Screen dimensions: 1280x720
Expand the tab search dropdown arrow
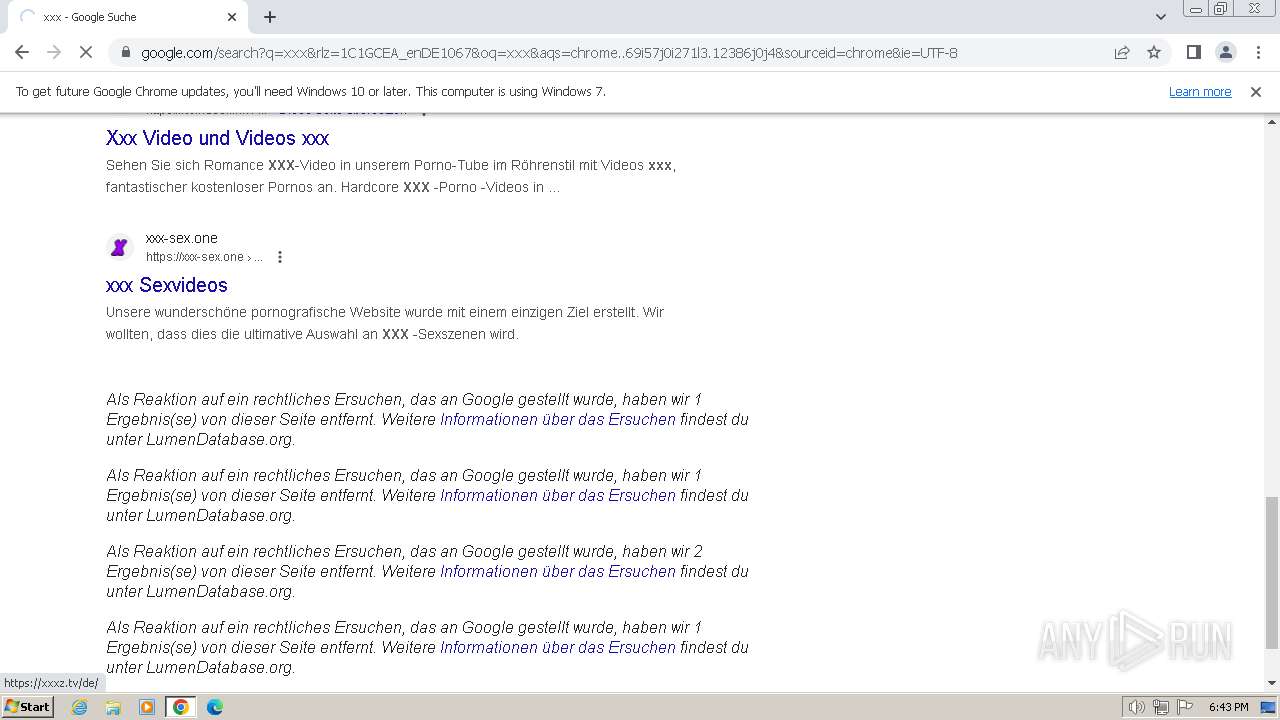[x=1160, y=17]
